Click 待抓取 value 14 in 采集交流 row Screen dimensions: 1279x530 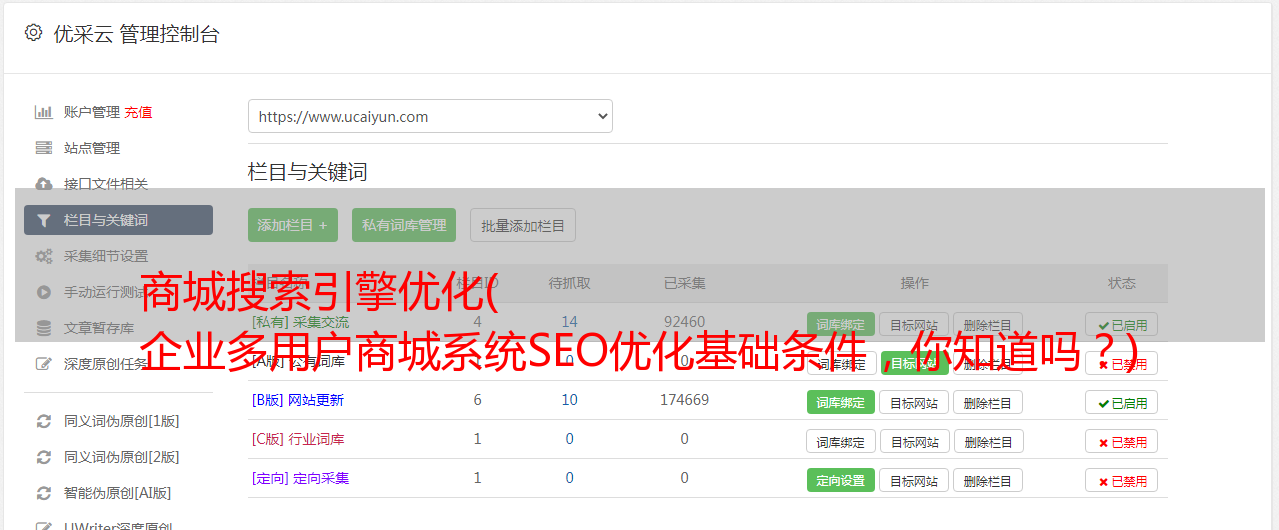click(570, 322)
